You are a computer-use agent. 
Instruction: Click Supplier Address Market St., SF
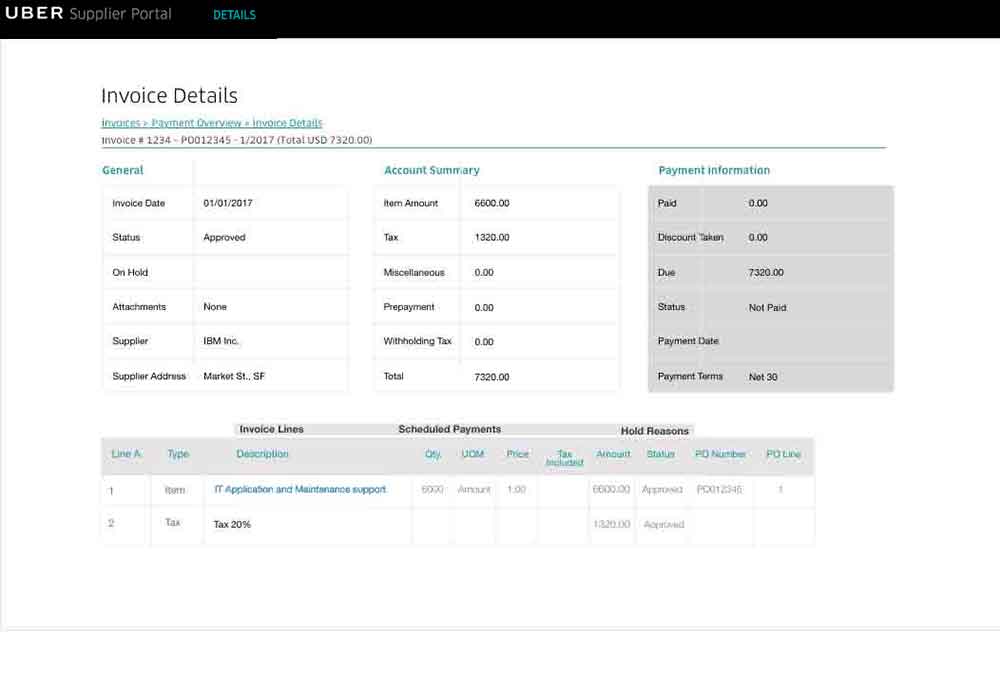[234, 376]
